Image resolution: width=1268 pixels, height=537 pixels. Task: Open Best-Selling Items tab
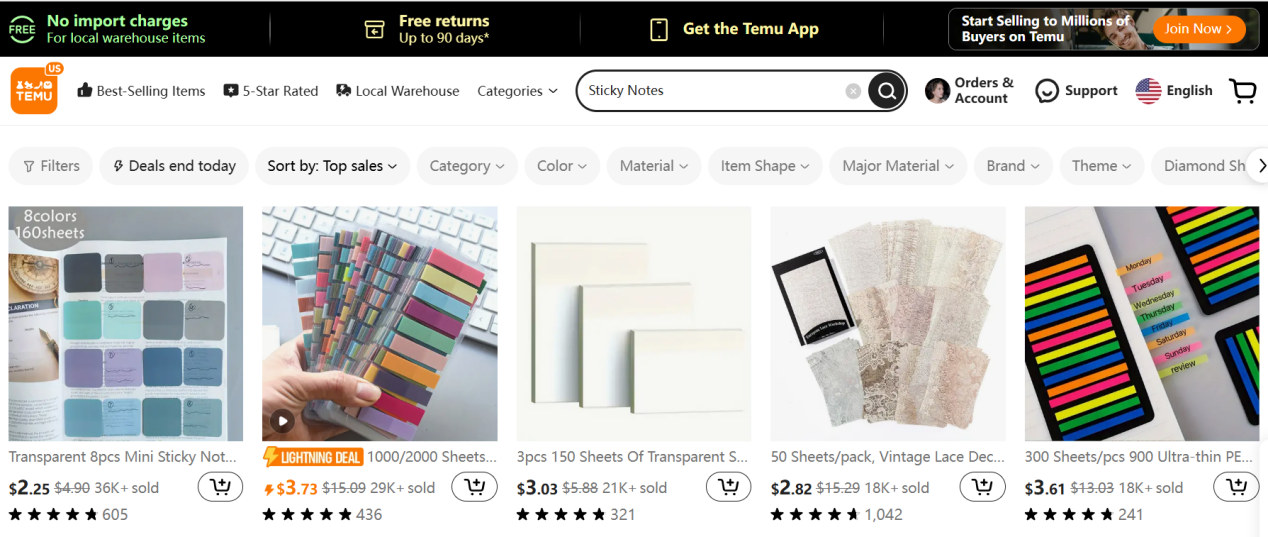pos(141,91)
